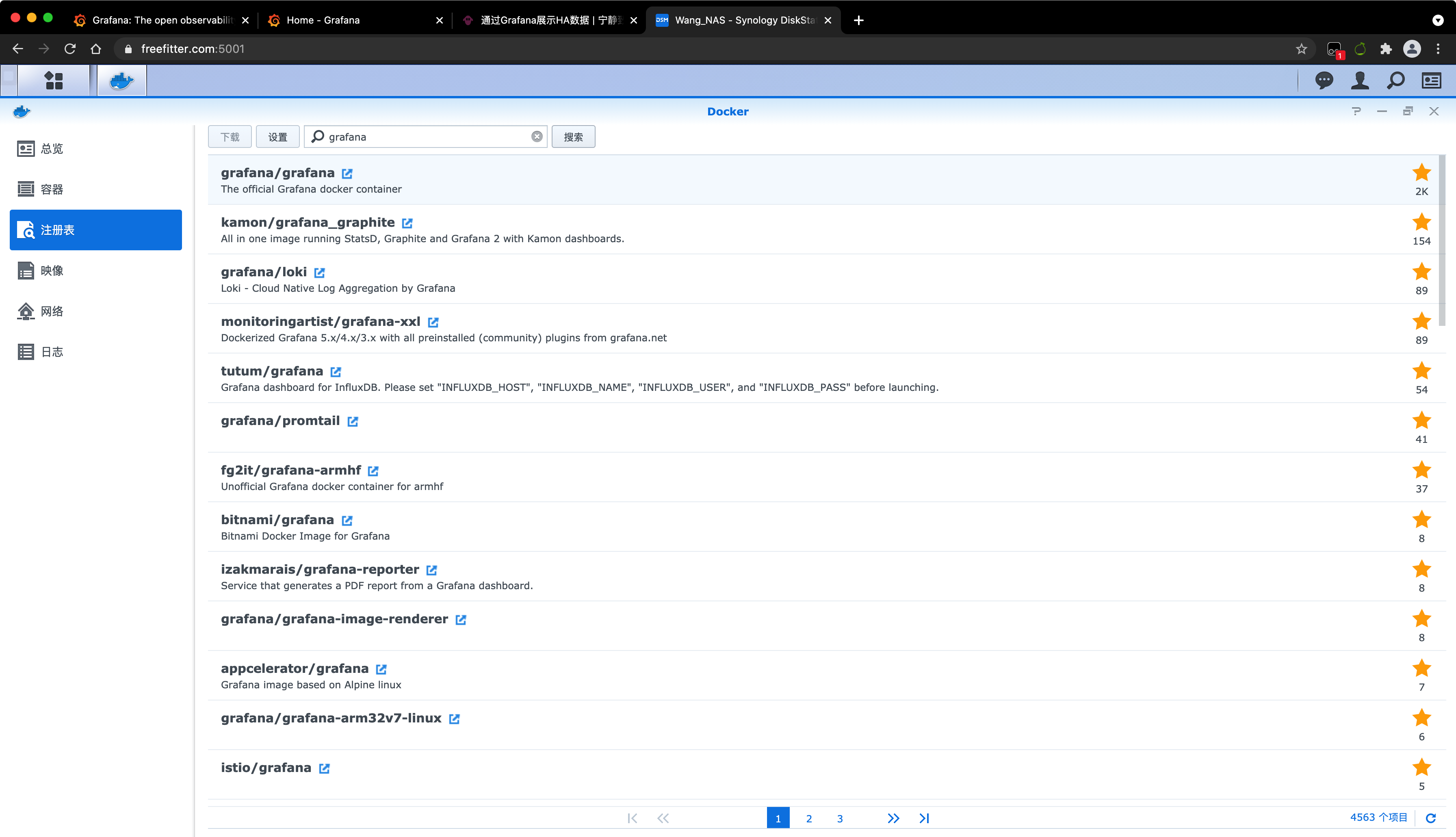1456x837 pixels.
Task: Open the DSM search magnifier icon
Action: coord(1395,80)
